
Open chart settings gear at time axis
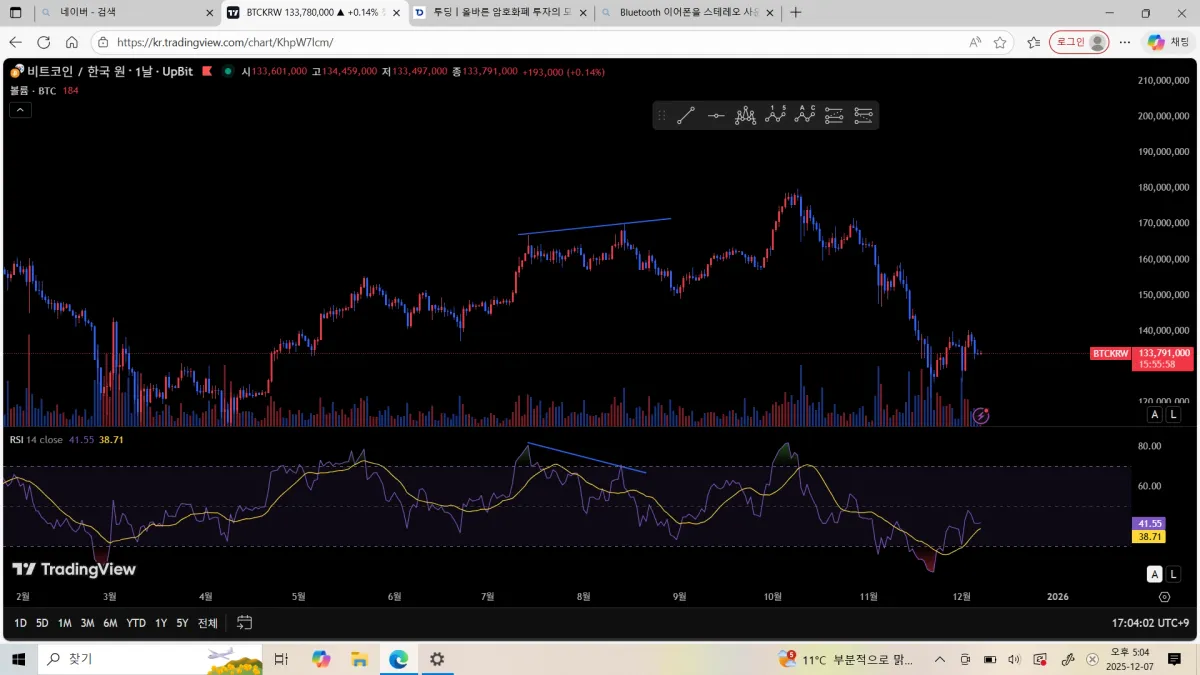pos(1164,596)
